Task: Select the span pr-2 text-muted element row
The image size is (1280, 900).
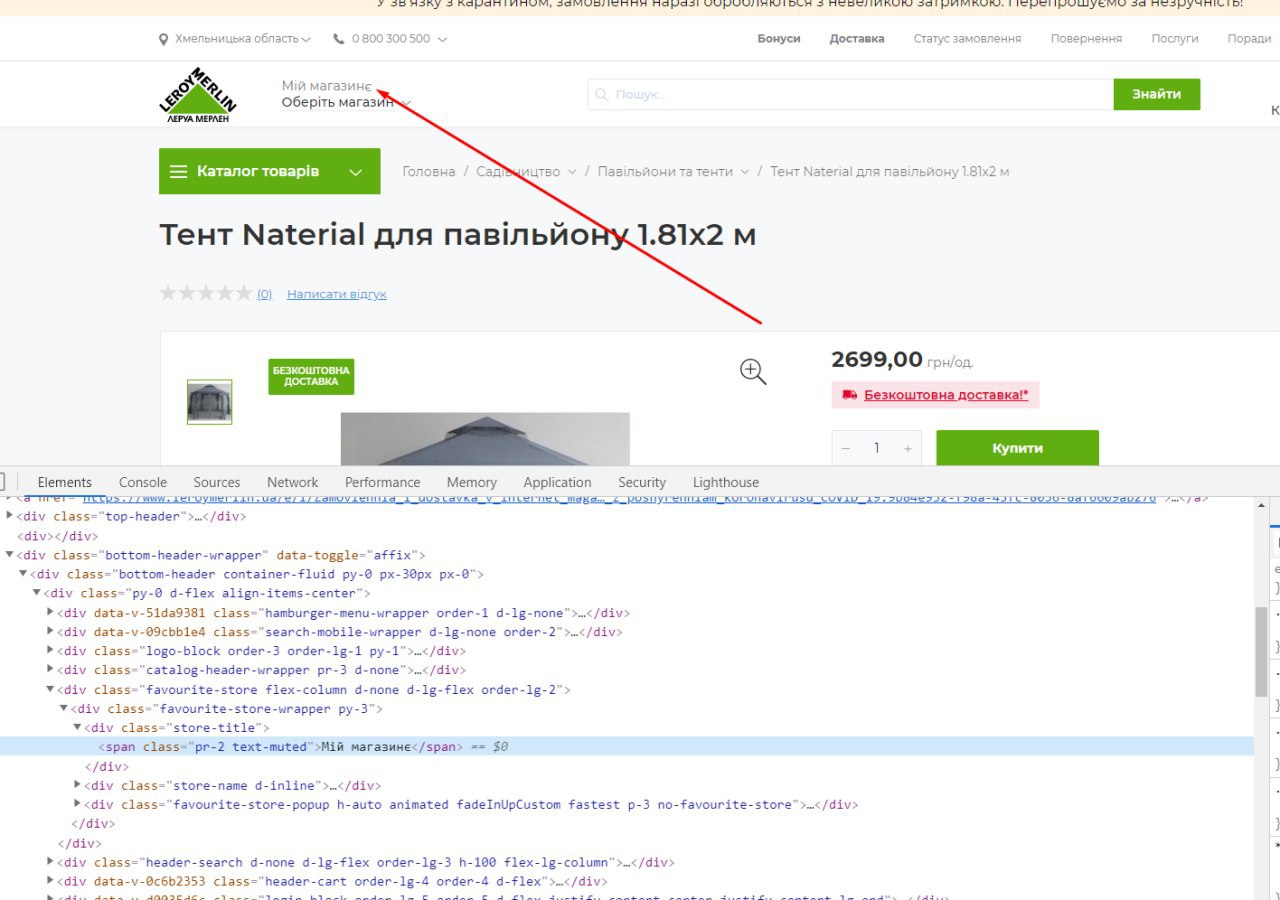Action: tap(626, 747)
